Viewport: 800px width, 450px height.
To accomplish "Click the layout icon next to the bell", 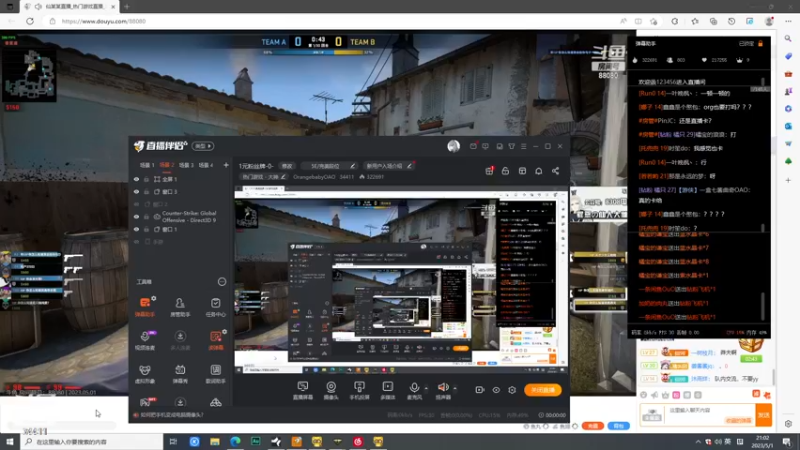I will click(x=522, y=171).
